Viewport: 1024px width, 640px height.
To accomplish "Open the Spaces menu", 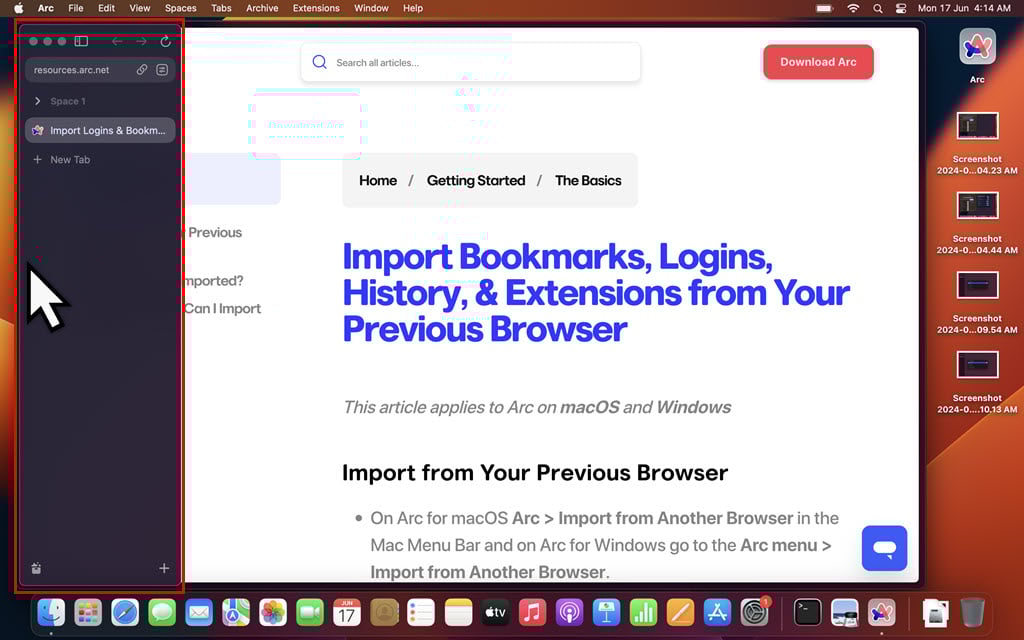I will [x=180, y=8].
